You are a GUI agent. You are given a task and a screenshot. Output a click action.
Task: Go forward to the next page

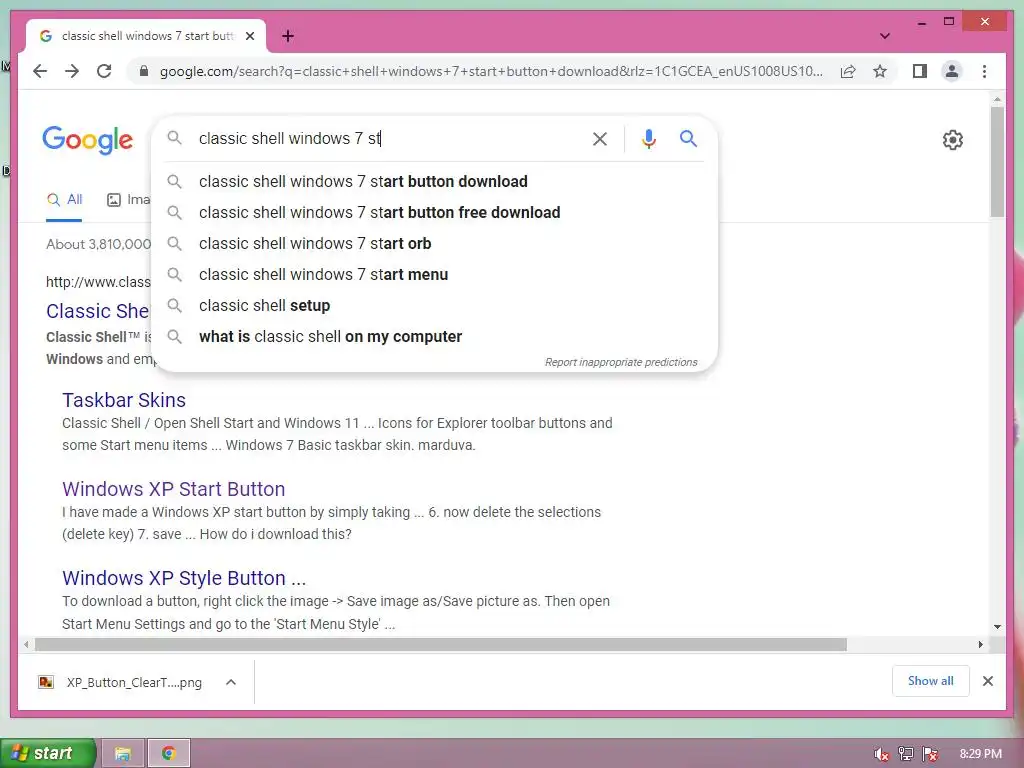click(72, 71)
